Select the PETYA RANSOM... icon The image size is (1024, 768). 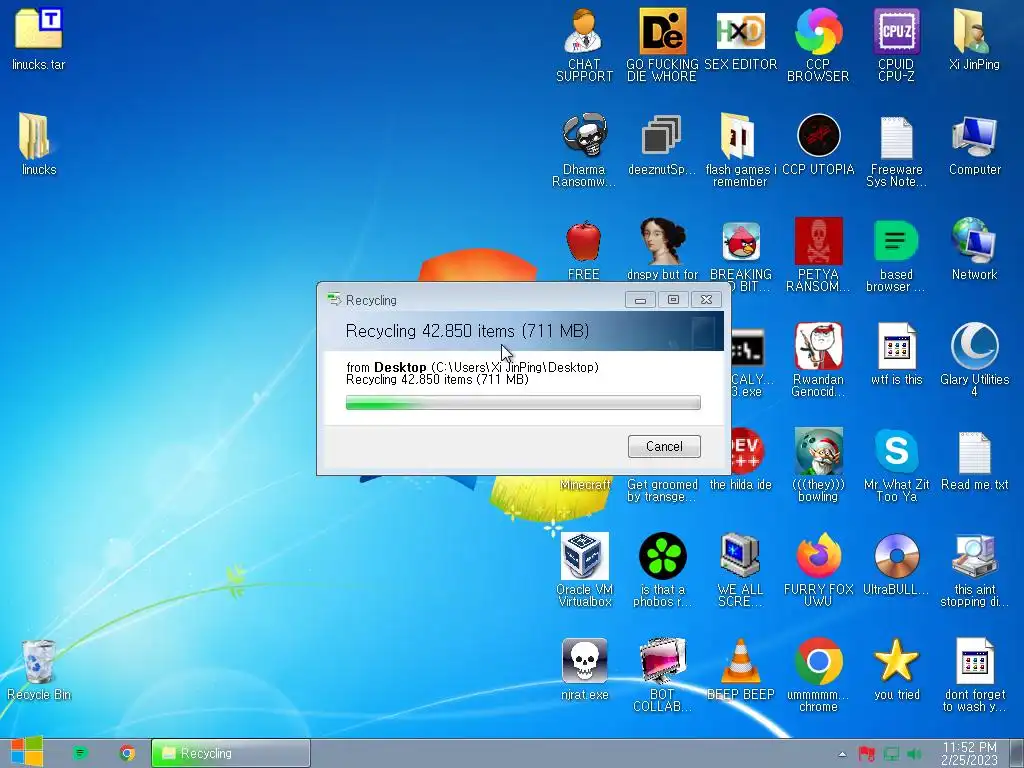[x=818, y=255]
